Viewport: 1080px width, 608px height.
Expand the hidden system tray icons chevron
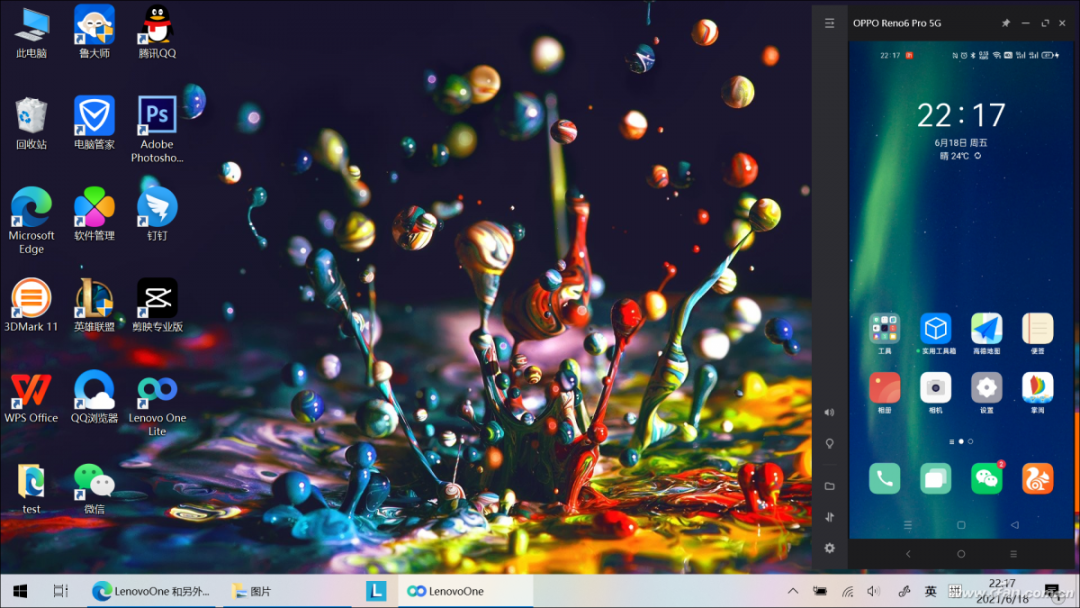pyautogui.click(x=793, y=591)
